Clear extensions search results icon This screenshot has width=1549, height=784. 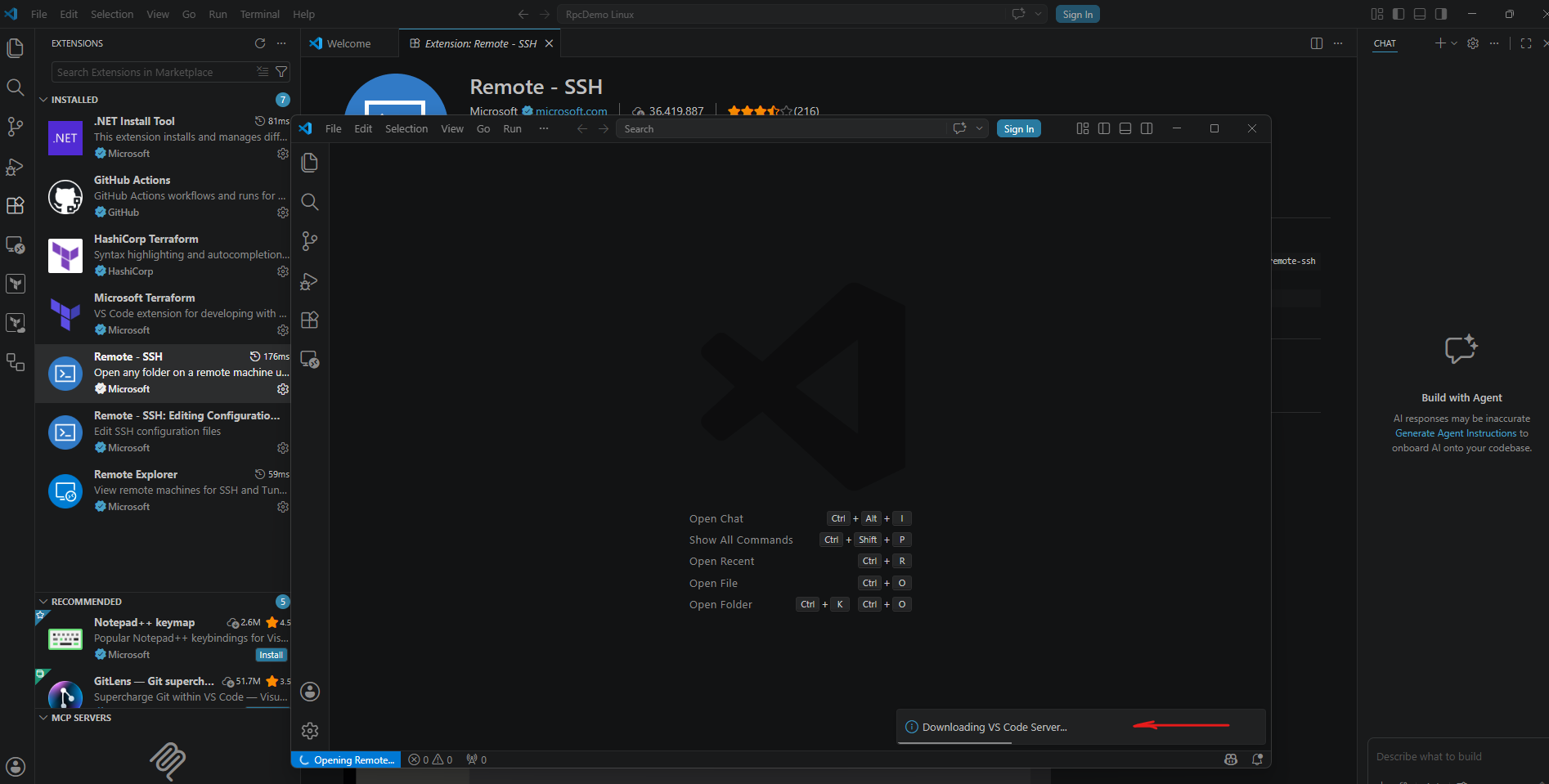coord(263,72)
